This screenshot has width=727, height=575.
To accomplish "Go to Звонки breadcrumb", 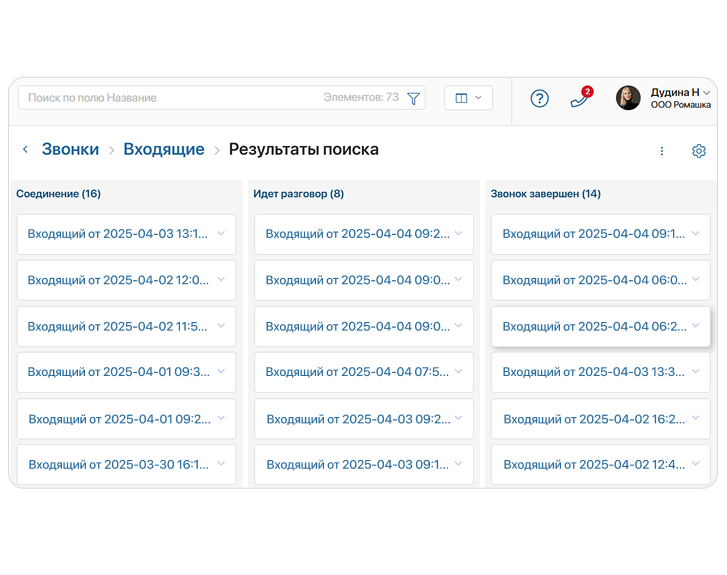I will click(70, 149).
